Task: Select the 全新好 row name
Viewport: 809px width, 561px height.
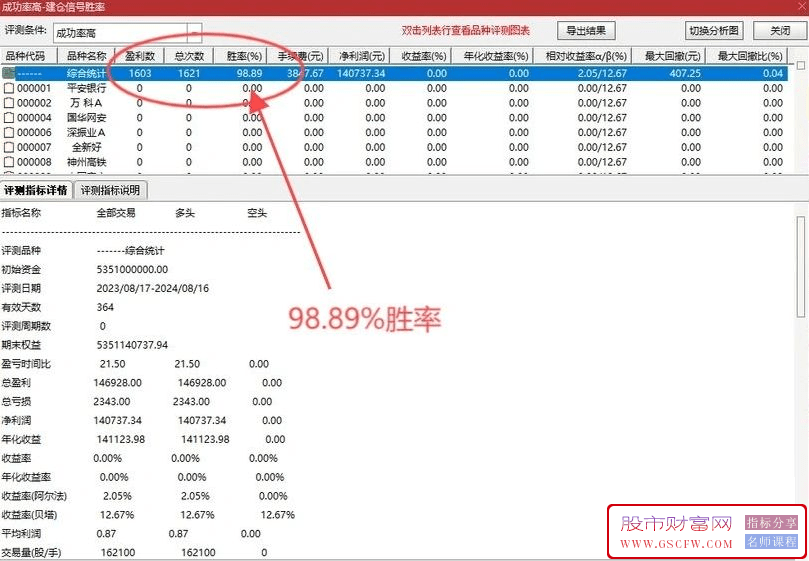Action: 87,147
